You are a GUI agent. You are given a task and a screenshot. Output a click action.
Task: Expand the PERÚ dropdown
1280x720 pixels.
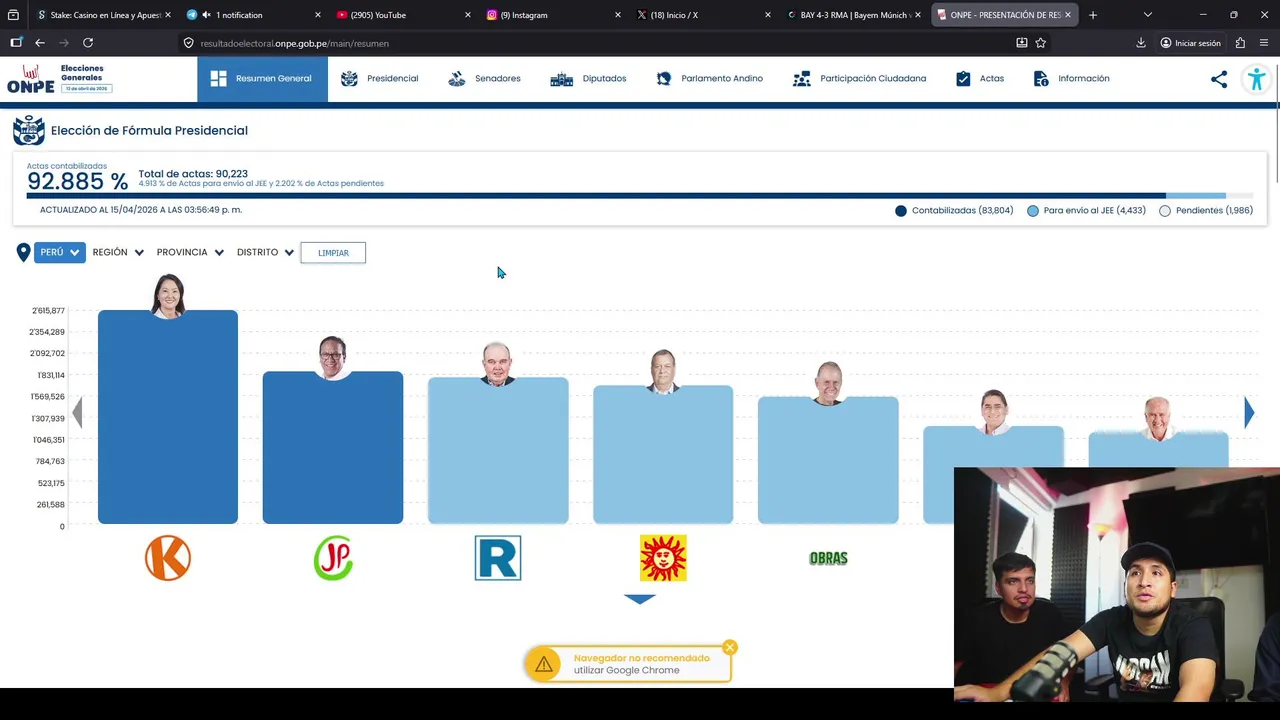60,252
